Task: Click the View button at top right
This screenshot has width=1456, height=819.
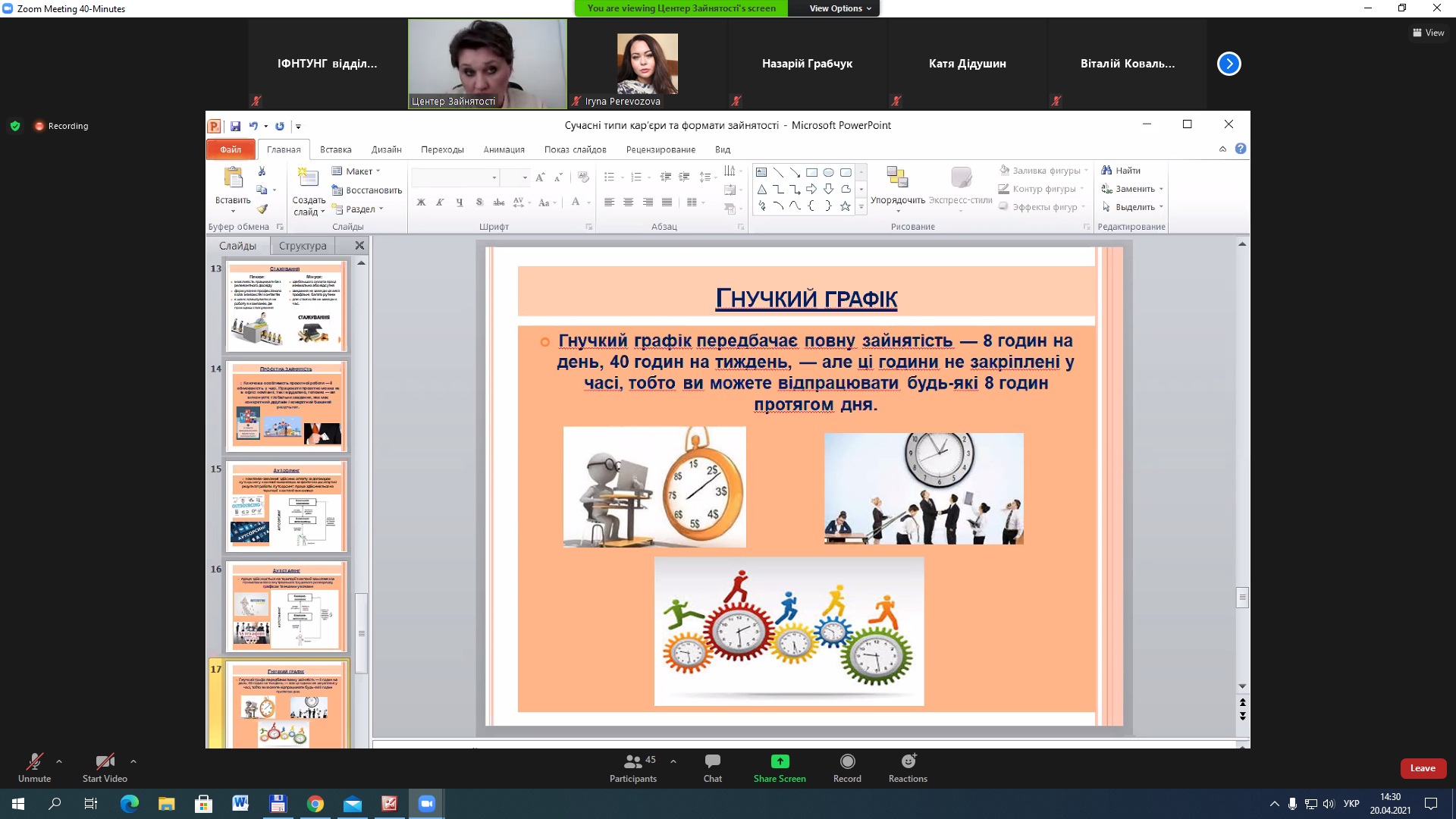Action: (x=1428, y=33)
